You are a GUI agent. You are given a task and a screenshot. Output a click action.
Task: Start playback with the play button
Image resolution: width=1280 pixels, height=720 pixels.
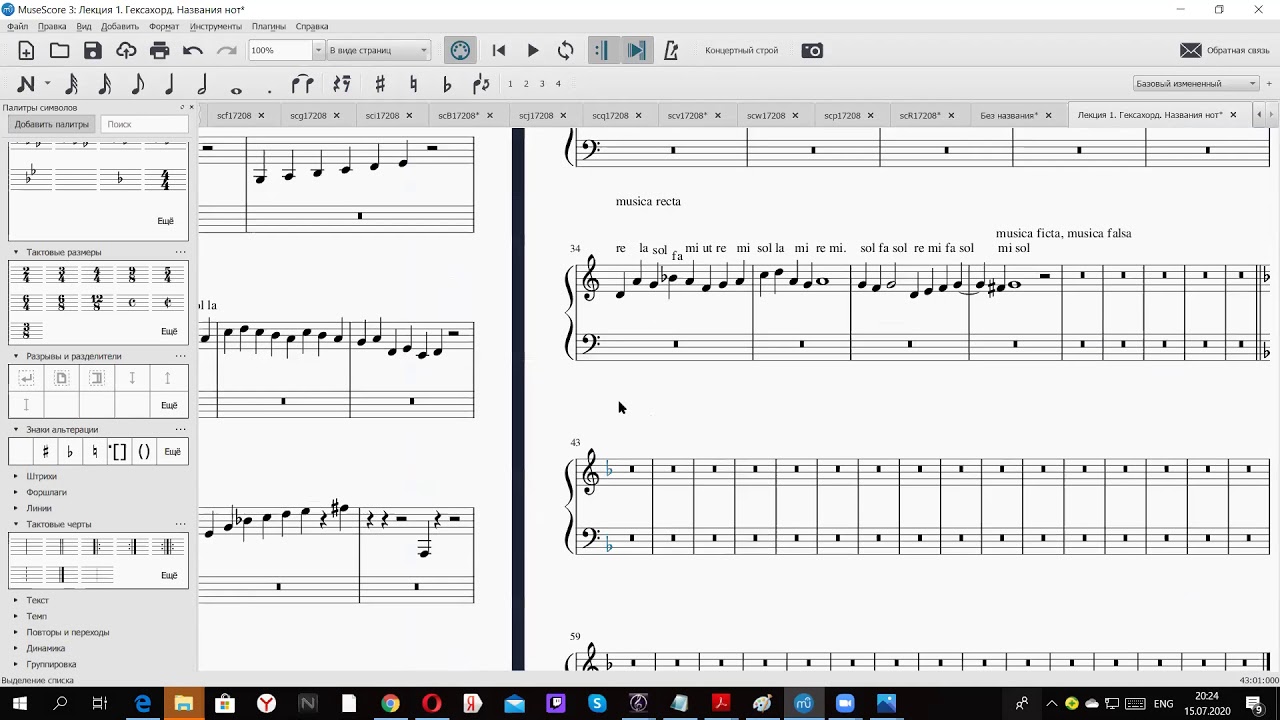point(533,50)
